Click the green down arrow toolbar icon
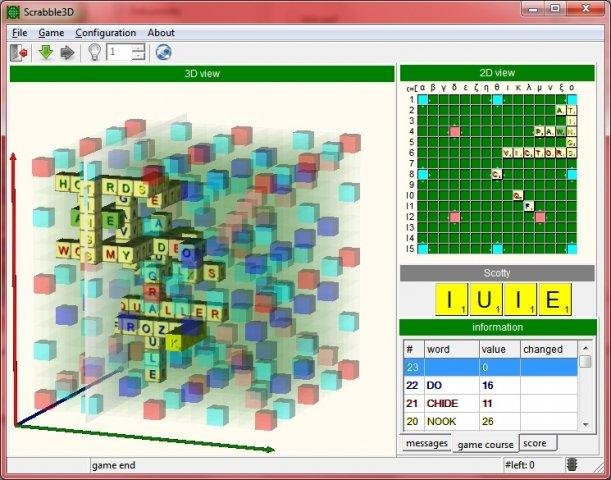The image size is (611, 480). (46, 52)
